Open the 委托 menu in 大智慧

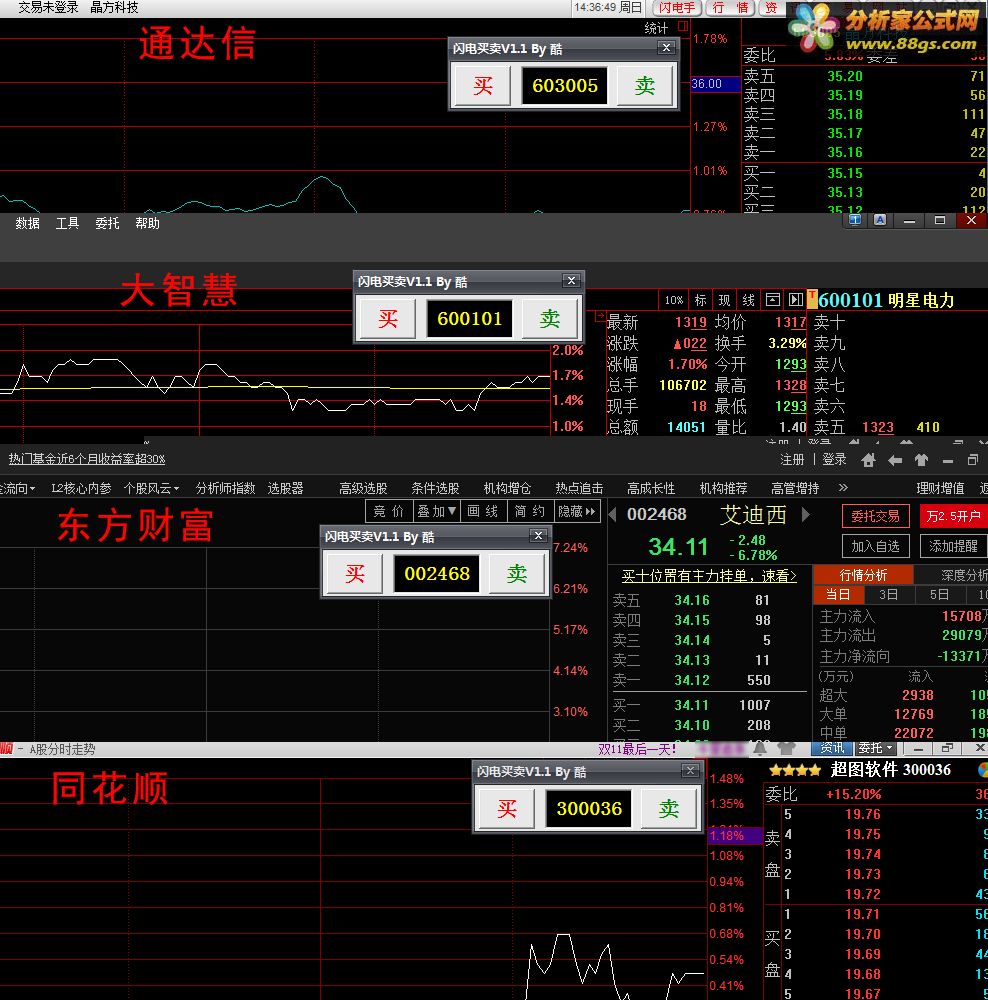(107, 223)
